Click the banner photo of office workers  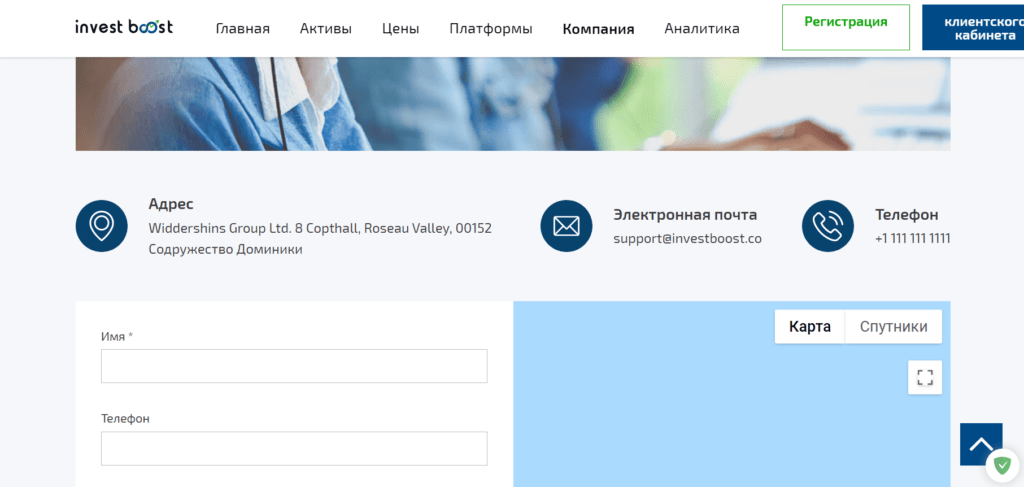(x=513, y=104)
